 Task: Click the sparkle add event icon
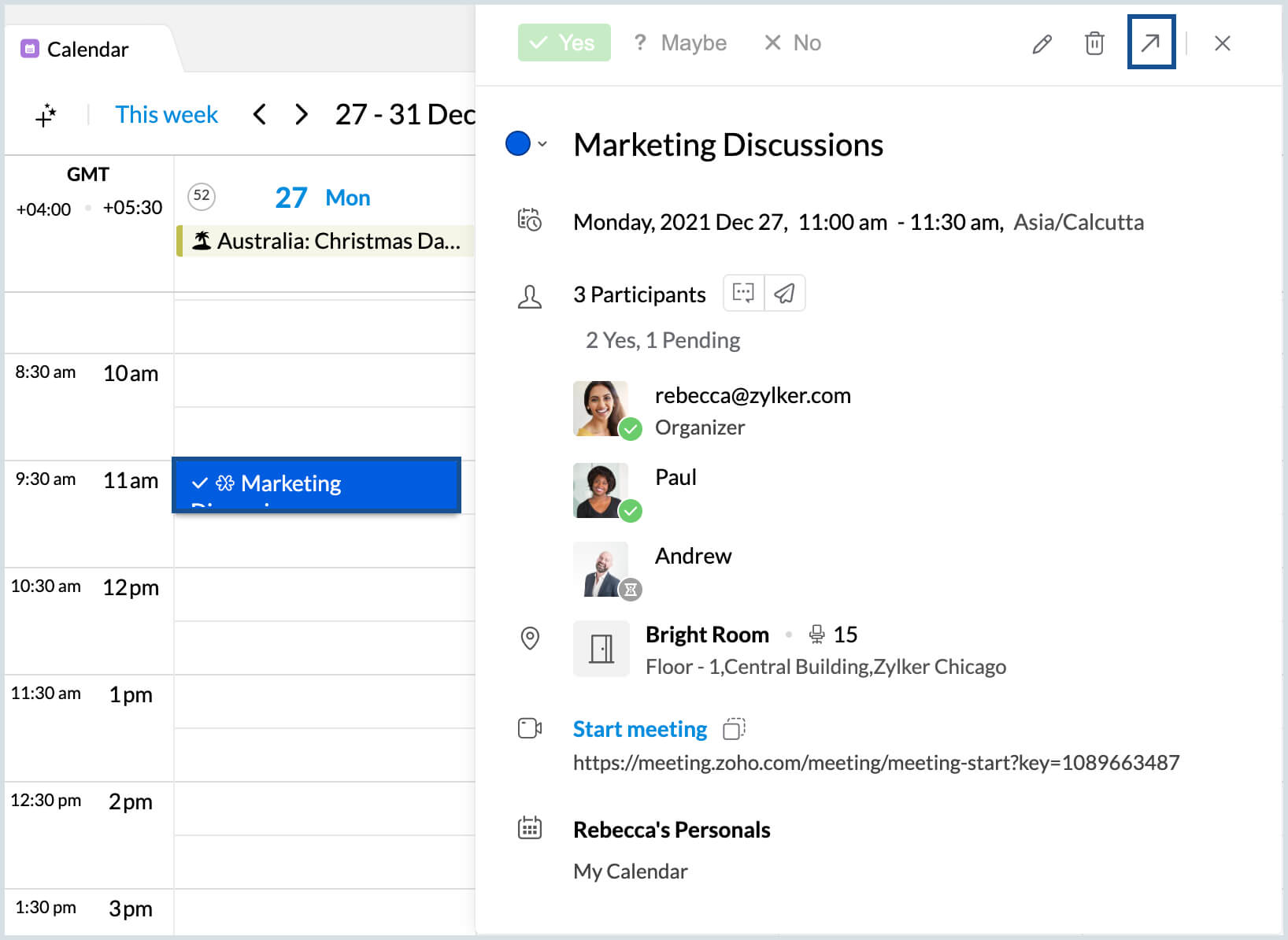click(46, 115)
